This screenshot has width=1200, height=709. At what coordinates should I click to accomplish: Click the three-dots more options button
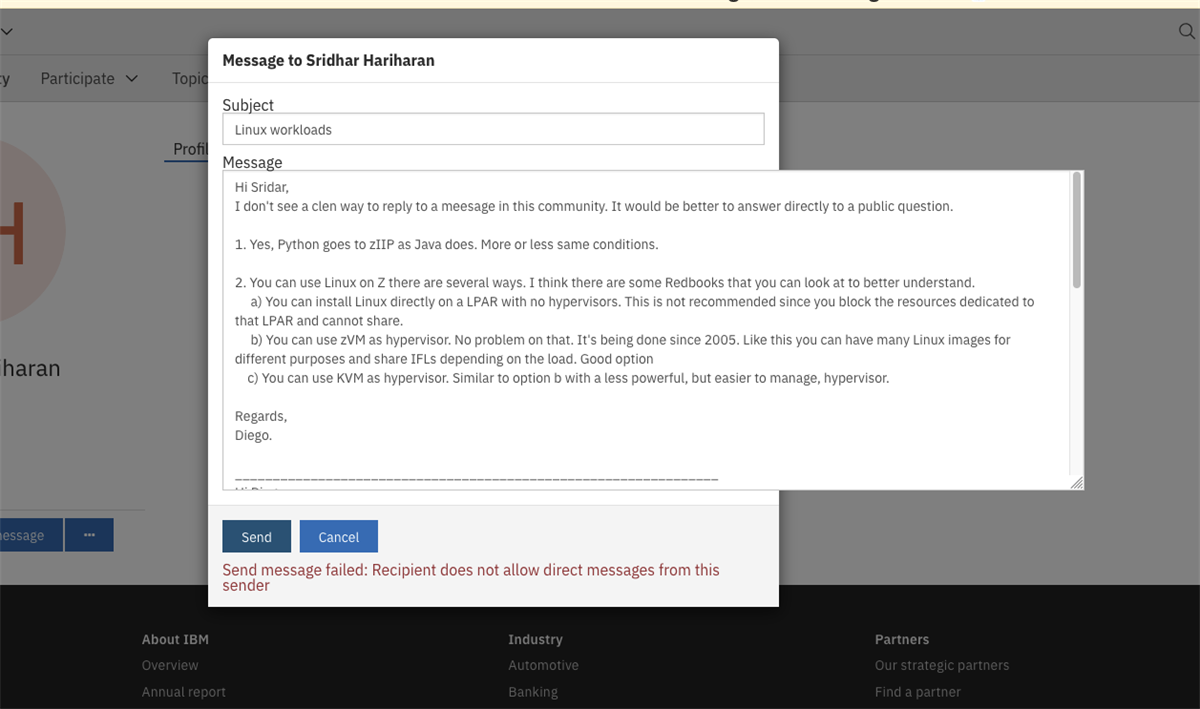[89, 535]
